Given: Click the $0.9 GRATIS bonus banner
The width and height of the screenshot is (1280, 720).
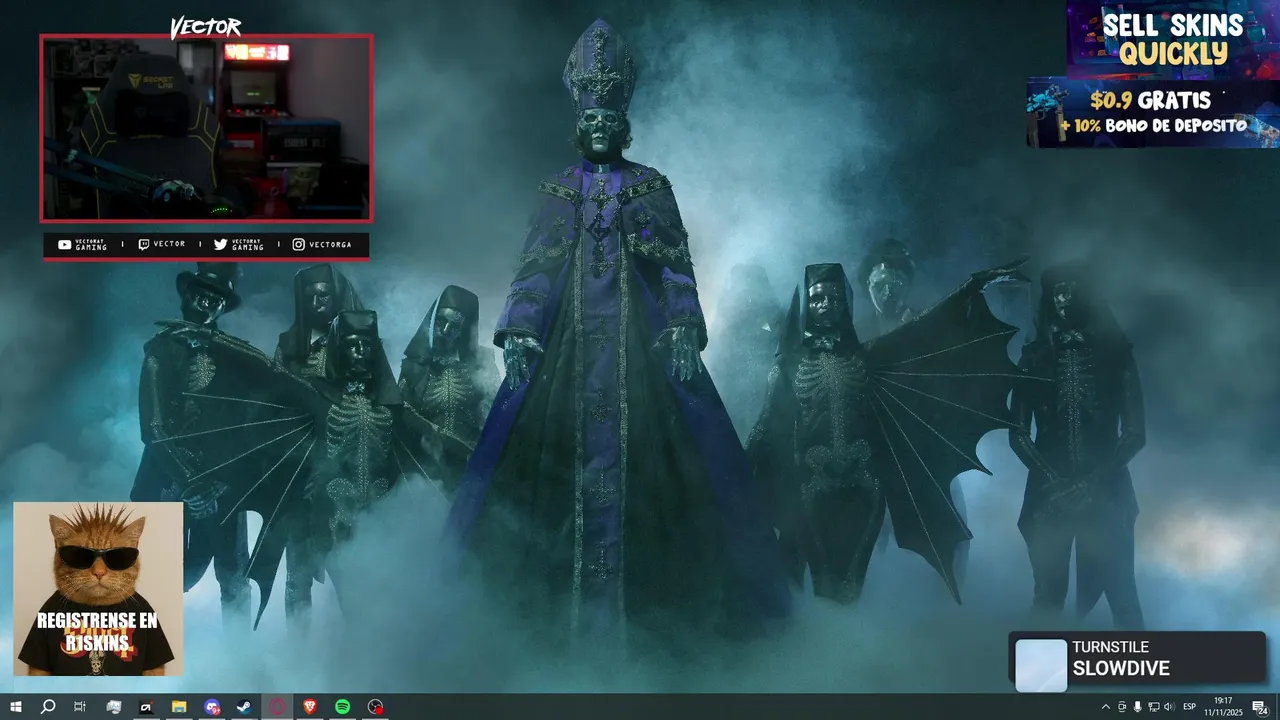Looking at the screenshot, I should point(1153,112).
